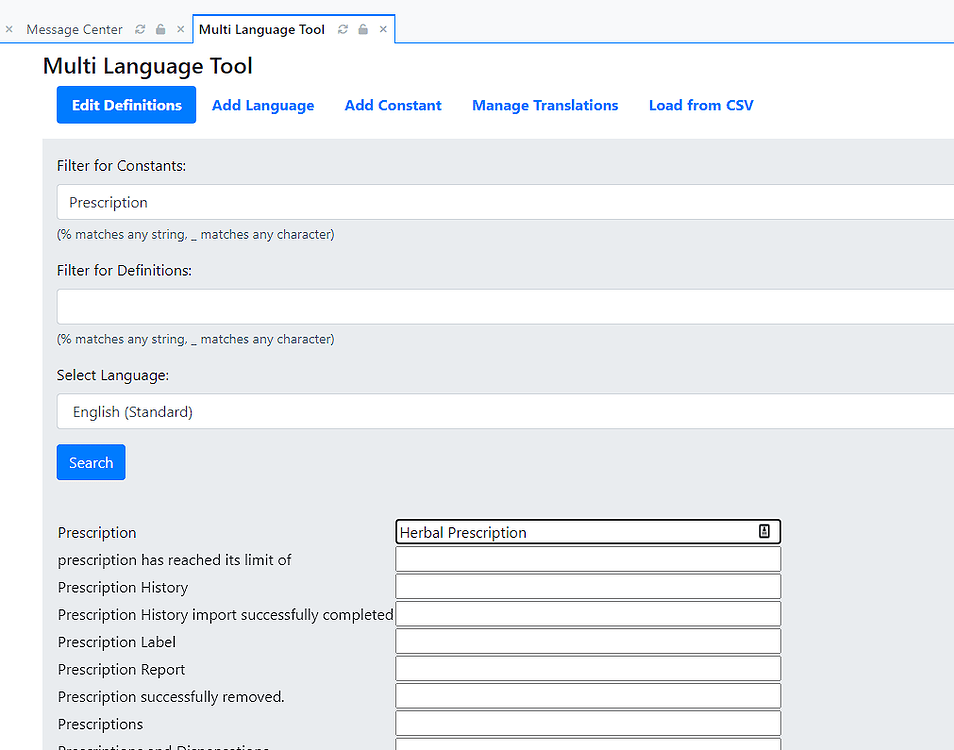Select the Multi Language Tool tab
This screenshot has width=954, height=750.
point(261,29)
